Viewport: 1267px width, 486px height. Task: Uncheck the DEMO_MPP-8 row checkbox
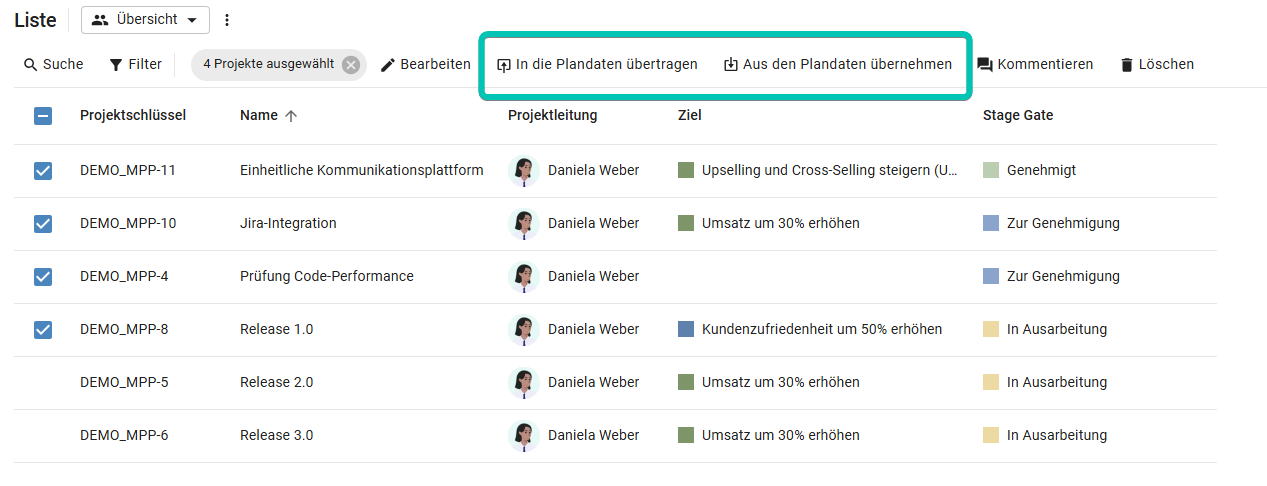pos(43,329)
